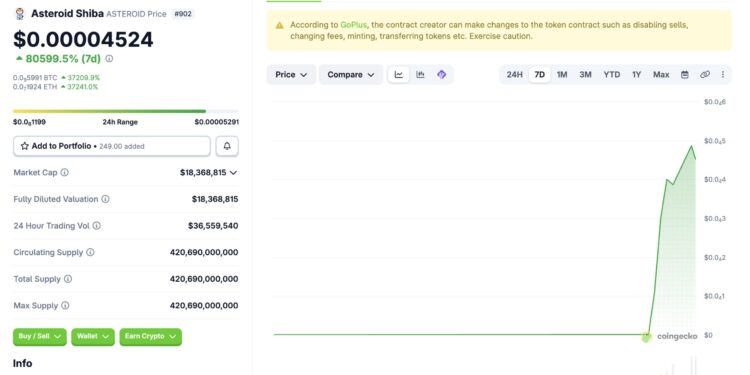
Task: Click the Circulating Supply 420,690,000,000 value
Action: click(x=204, y=252)
